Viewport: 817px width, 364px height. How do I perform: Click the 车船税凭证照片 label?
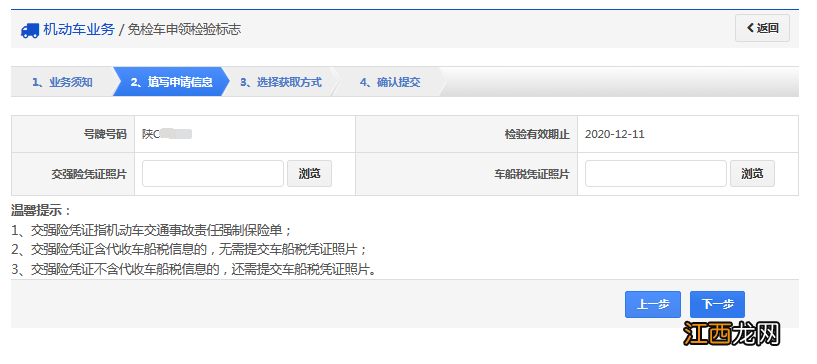[x=532, y=174]
